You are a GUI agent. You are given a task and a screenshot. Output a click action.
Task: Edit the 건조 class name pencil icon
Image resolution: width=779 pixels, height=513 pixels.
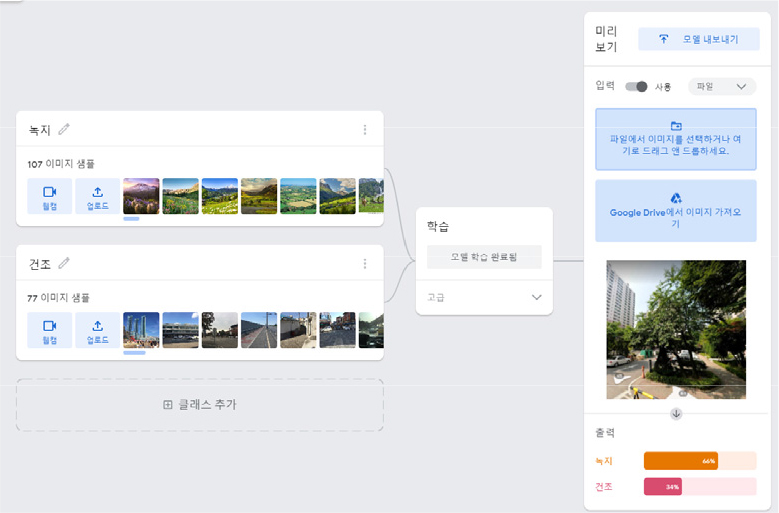64,263
